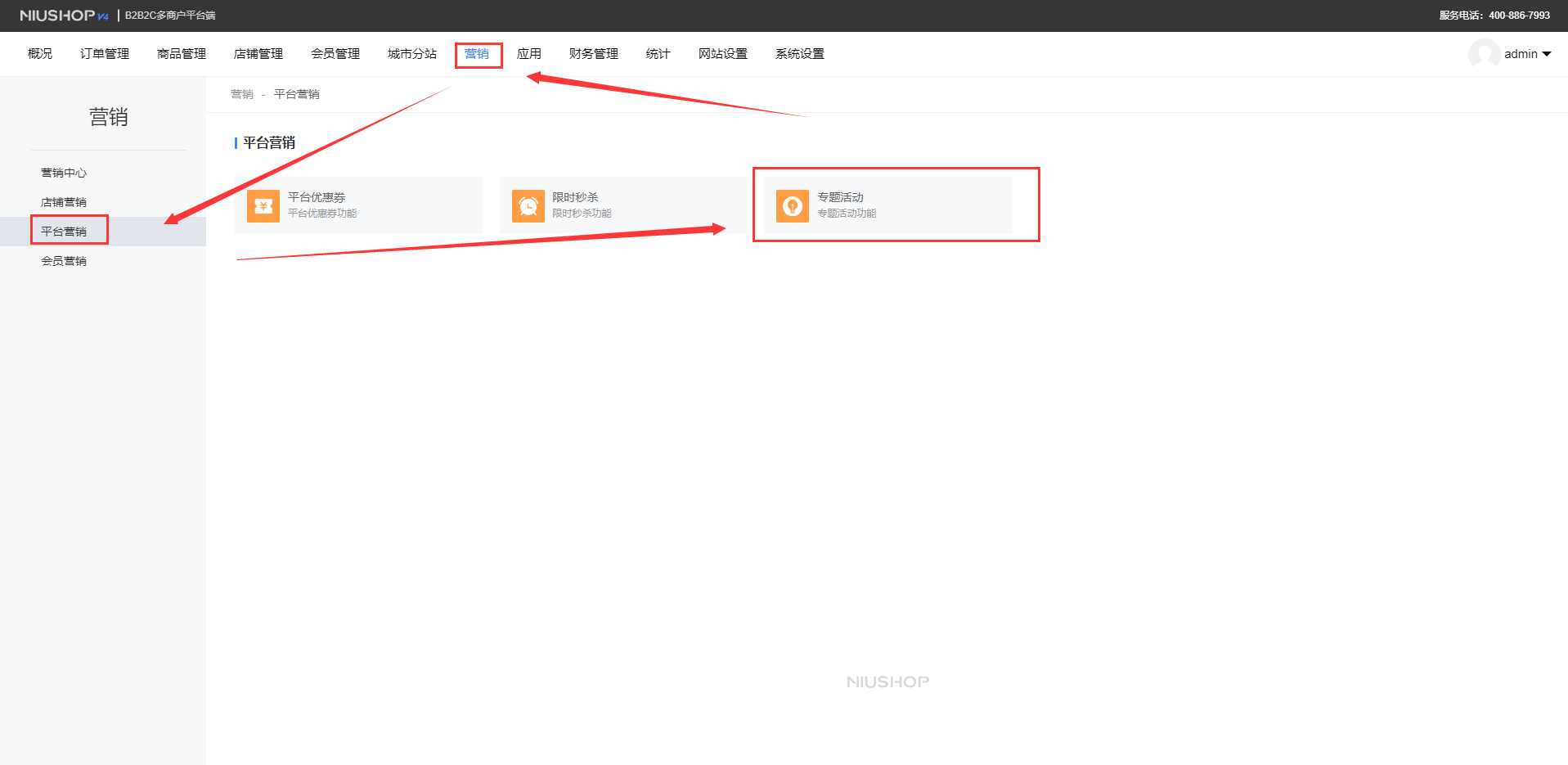The image size is (1568, 765).
Task: Open the 应用 menu
Action: click(x=529, y=54)
